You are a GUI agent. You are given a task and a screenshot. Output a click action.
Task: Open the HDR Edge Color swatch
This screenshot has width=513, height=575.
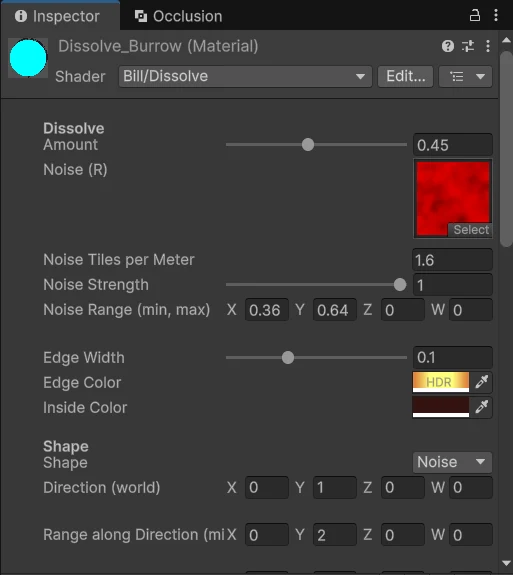tap(441, 382)
